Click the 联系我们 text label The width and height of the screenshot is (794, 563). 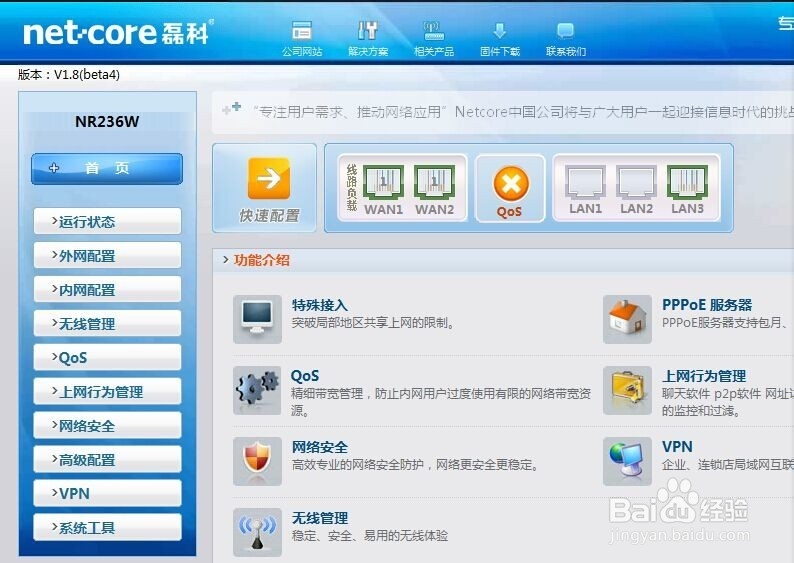(x=566, y=52)
